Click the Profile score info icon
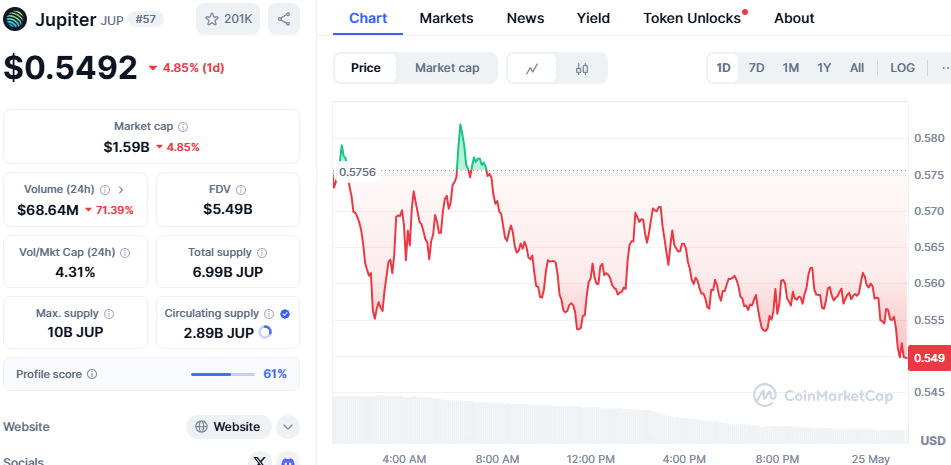 tap(92, 374)
